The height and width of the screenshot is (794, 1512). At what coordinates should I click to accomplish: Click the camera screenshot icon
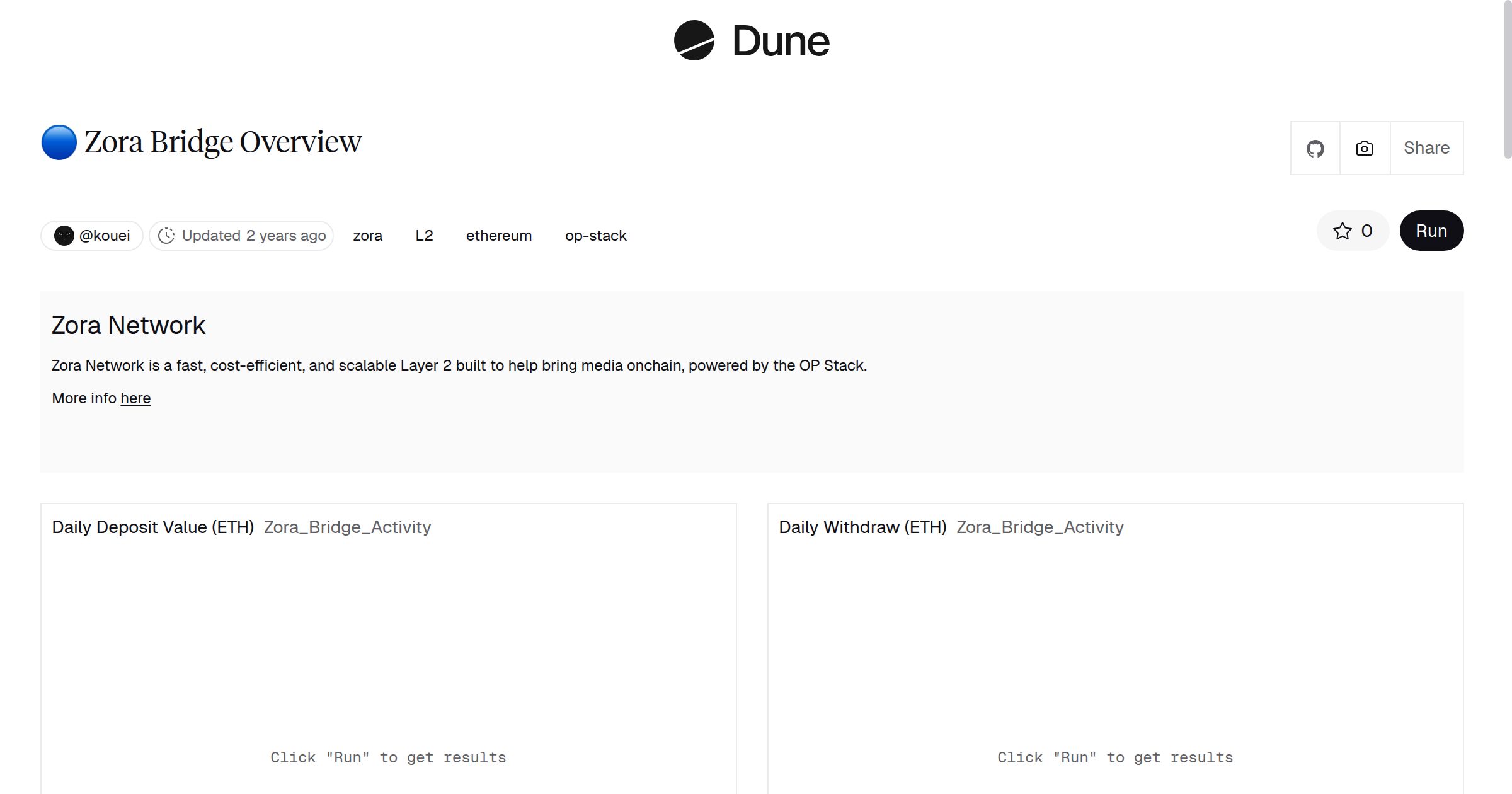point(1364,149)
